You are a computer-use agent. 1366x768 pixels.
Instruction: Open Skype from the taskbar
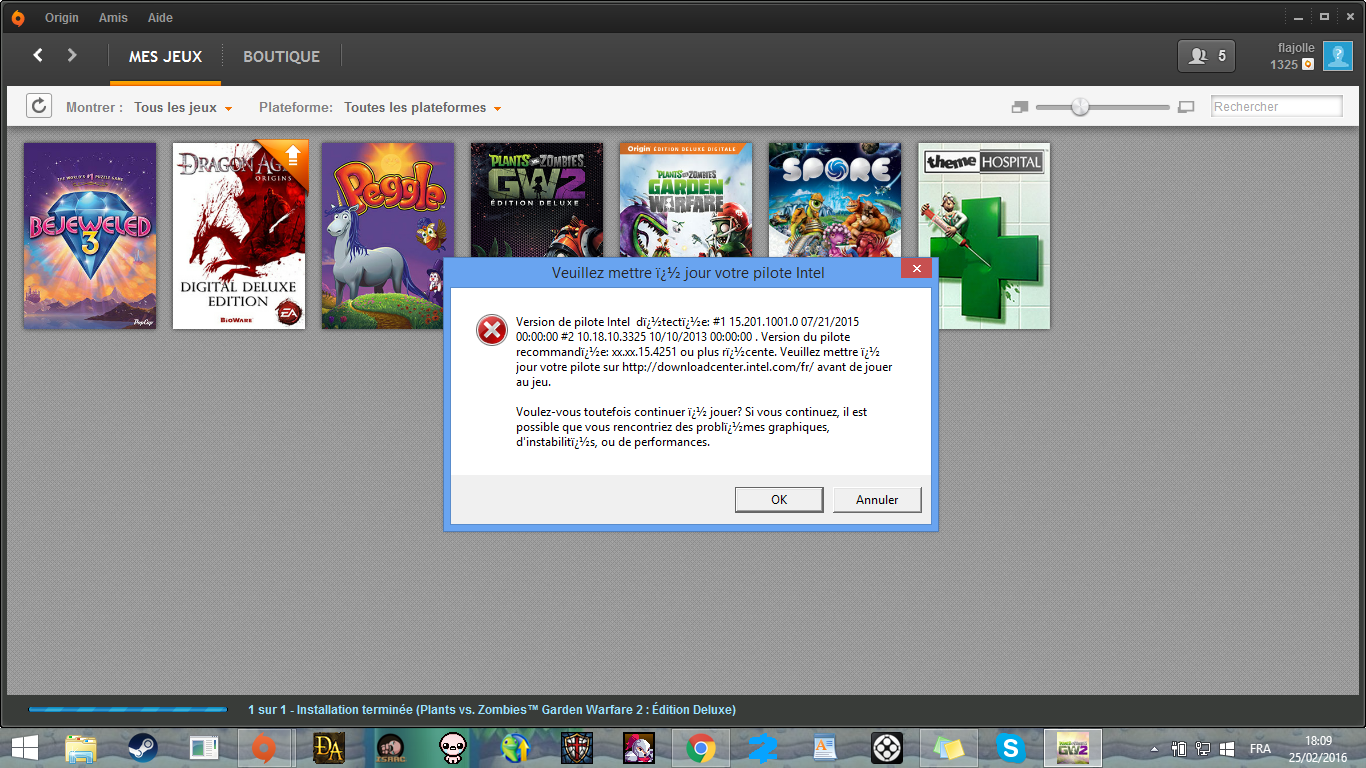(1011, 748)
